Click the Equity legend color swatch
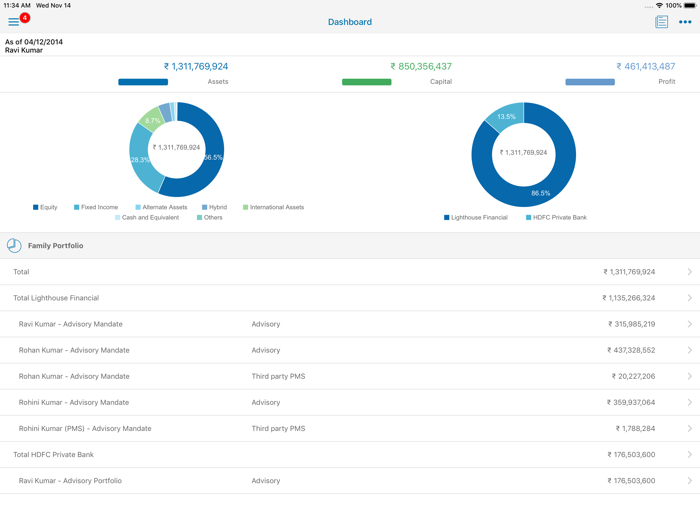This screenshot has height=525, width=700. coord(36,207)
